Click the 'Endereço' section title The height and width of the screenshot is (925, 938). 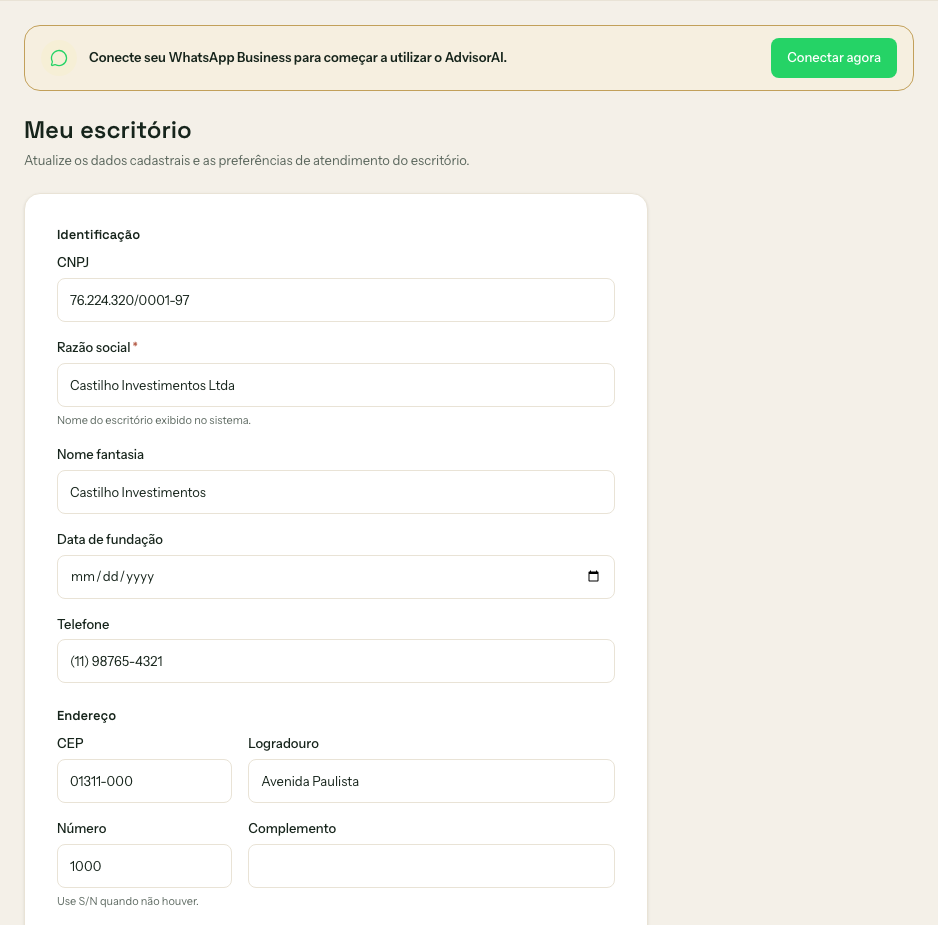pyautogui.click(x=86, y=716)
